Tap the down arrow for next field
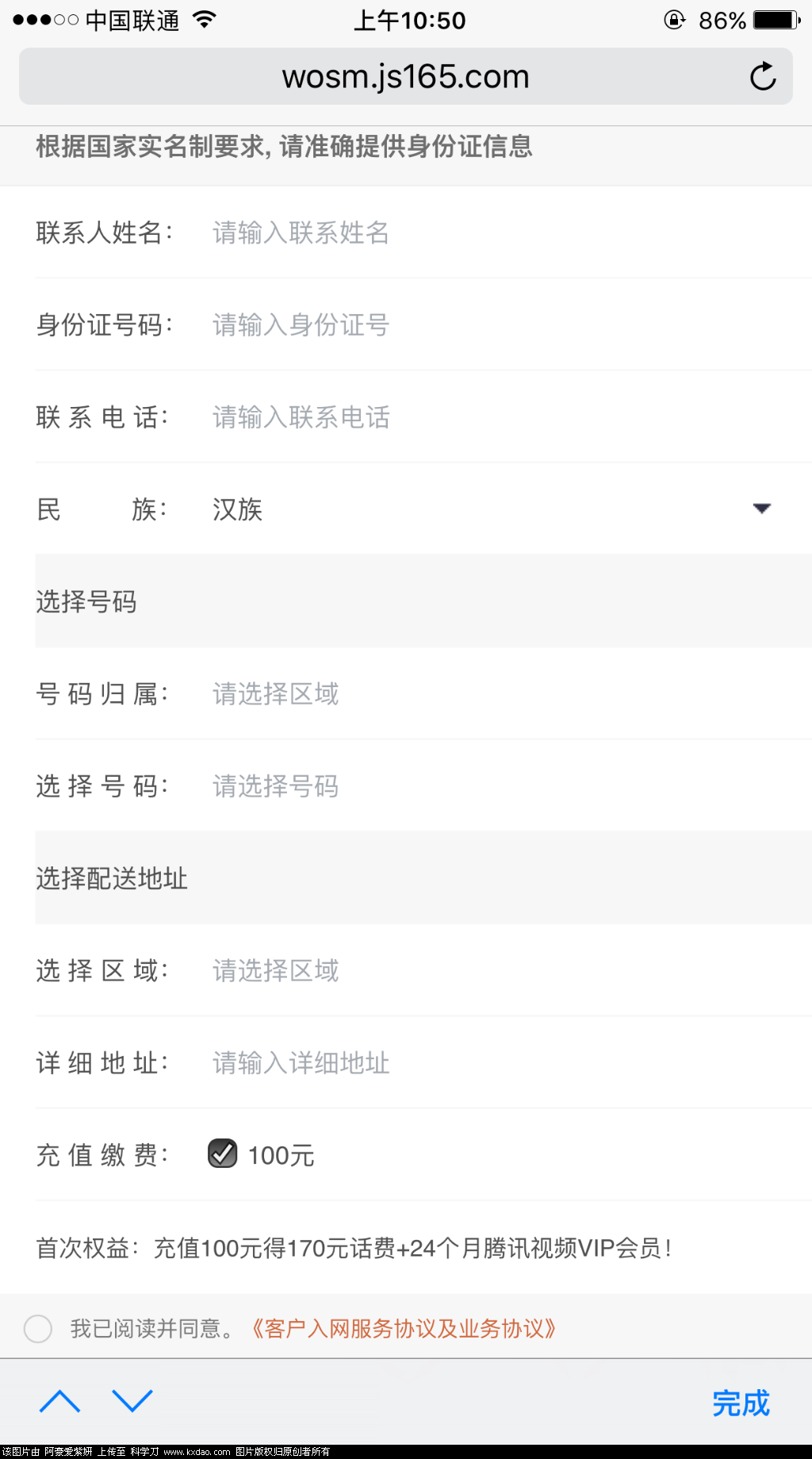Screen dimensions: 812x1459 132,1402
